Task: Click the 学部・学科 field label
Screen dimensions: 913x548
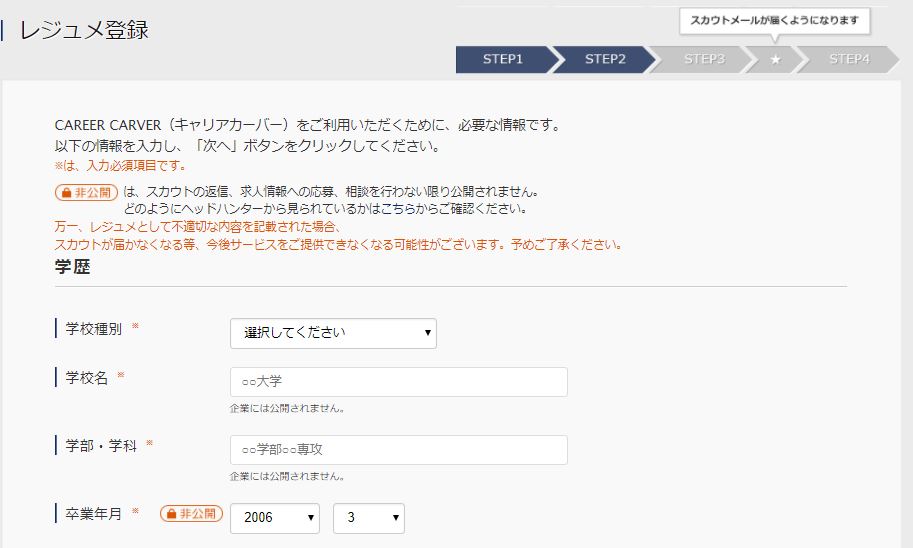Action: [101, 446]
